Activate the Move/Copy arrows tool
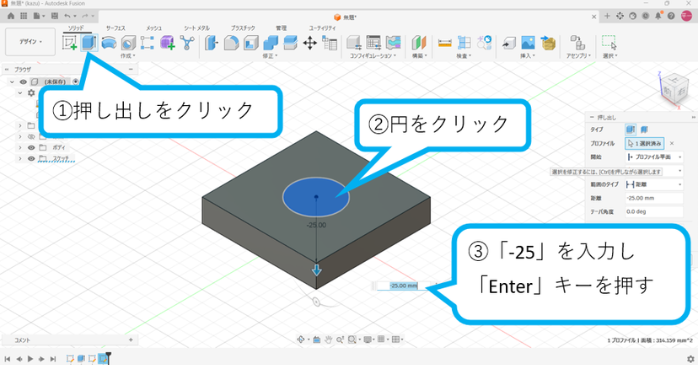The height and width of the screenshot is (365, 698). click(x=310, y=43)
